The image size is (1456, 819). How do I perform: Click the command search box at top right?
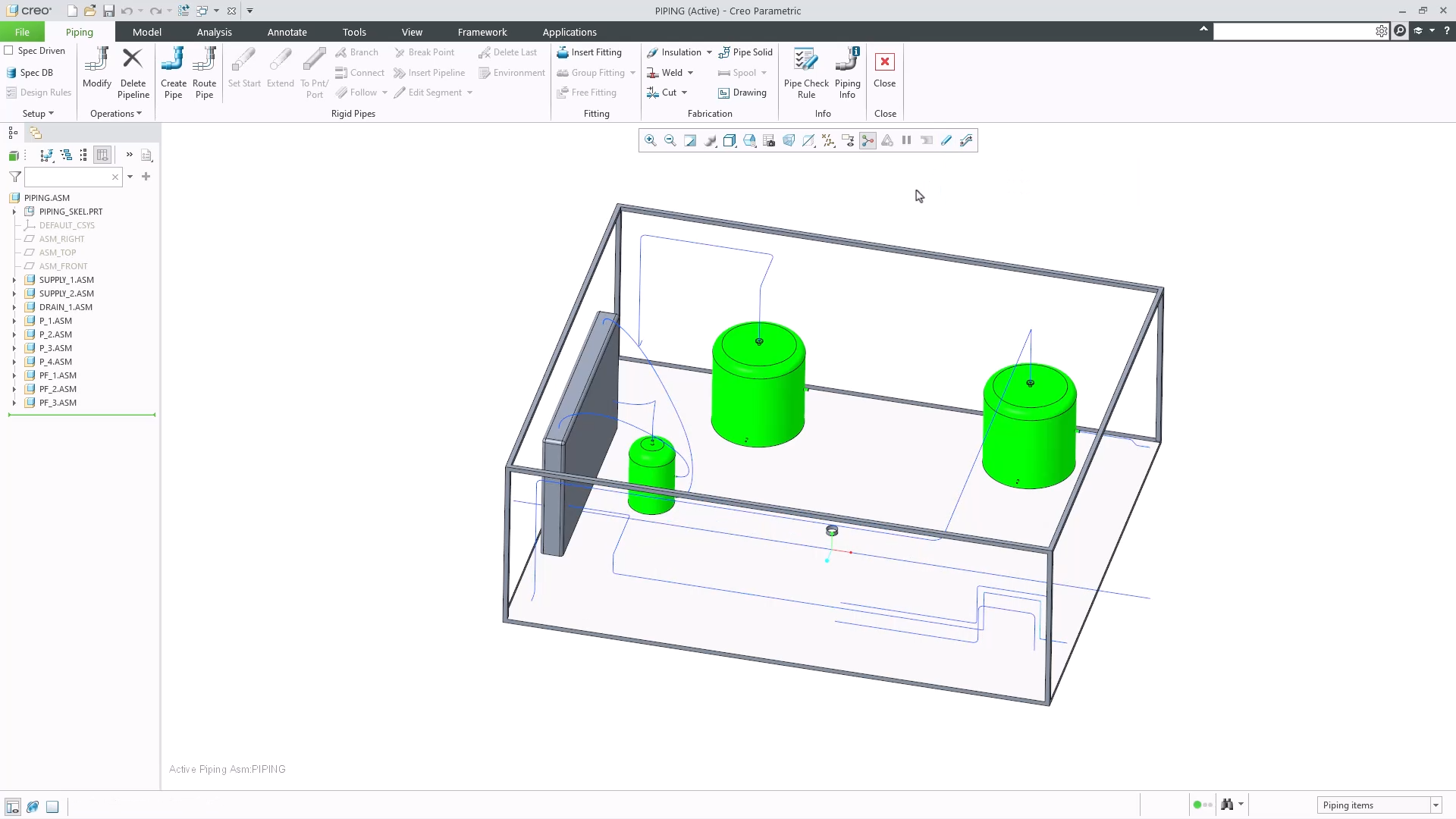[x=1294, y=31]
